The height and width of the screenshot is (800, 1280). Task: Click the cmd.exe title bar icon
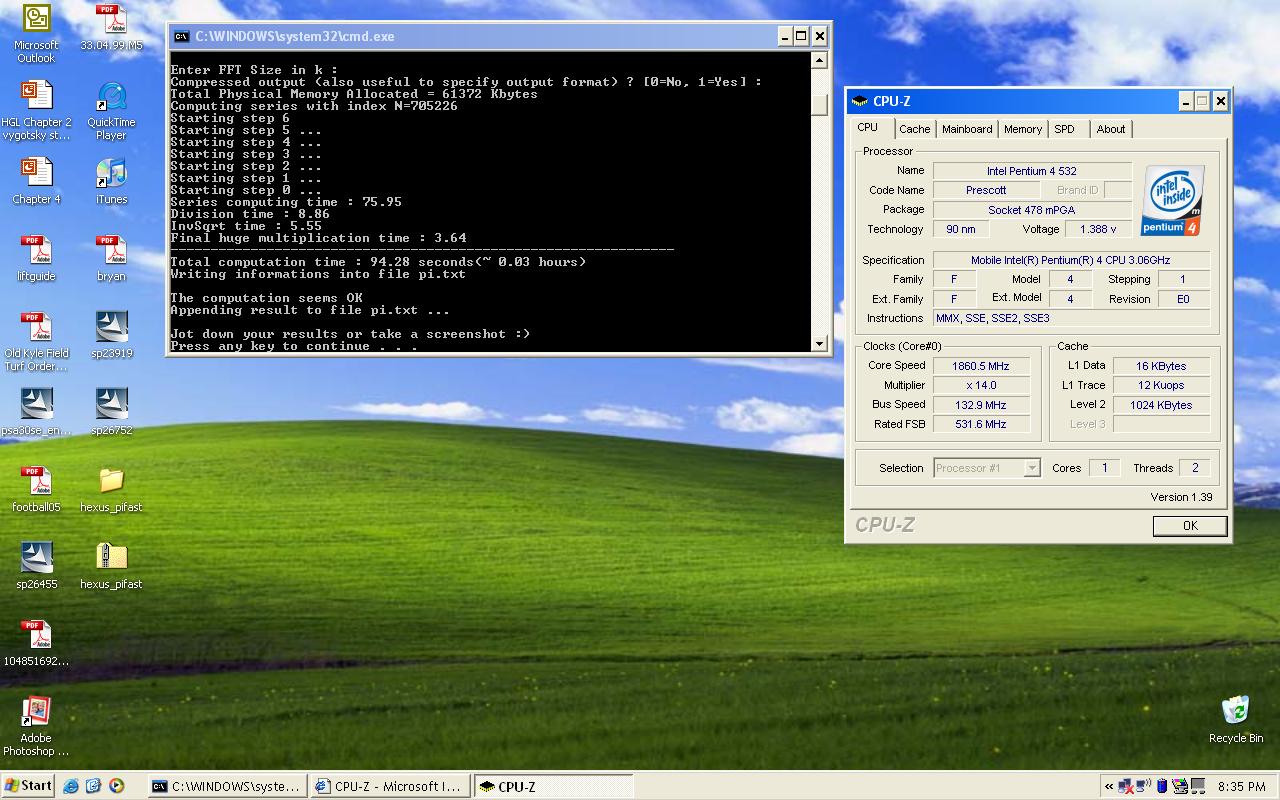[x=181, y=36]
